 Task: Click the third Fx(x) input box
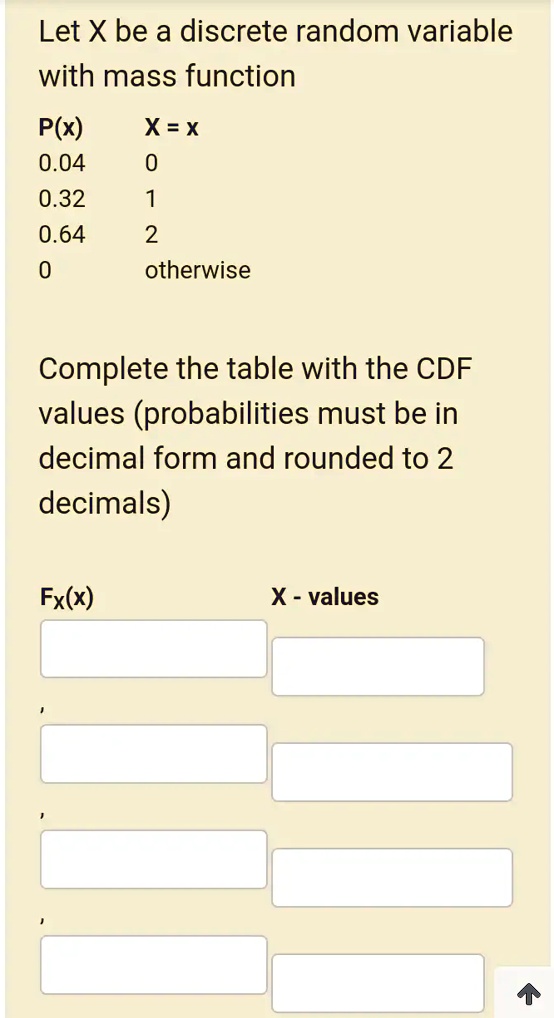(154, 859)
